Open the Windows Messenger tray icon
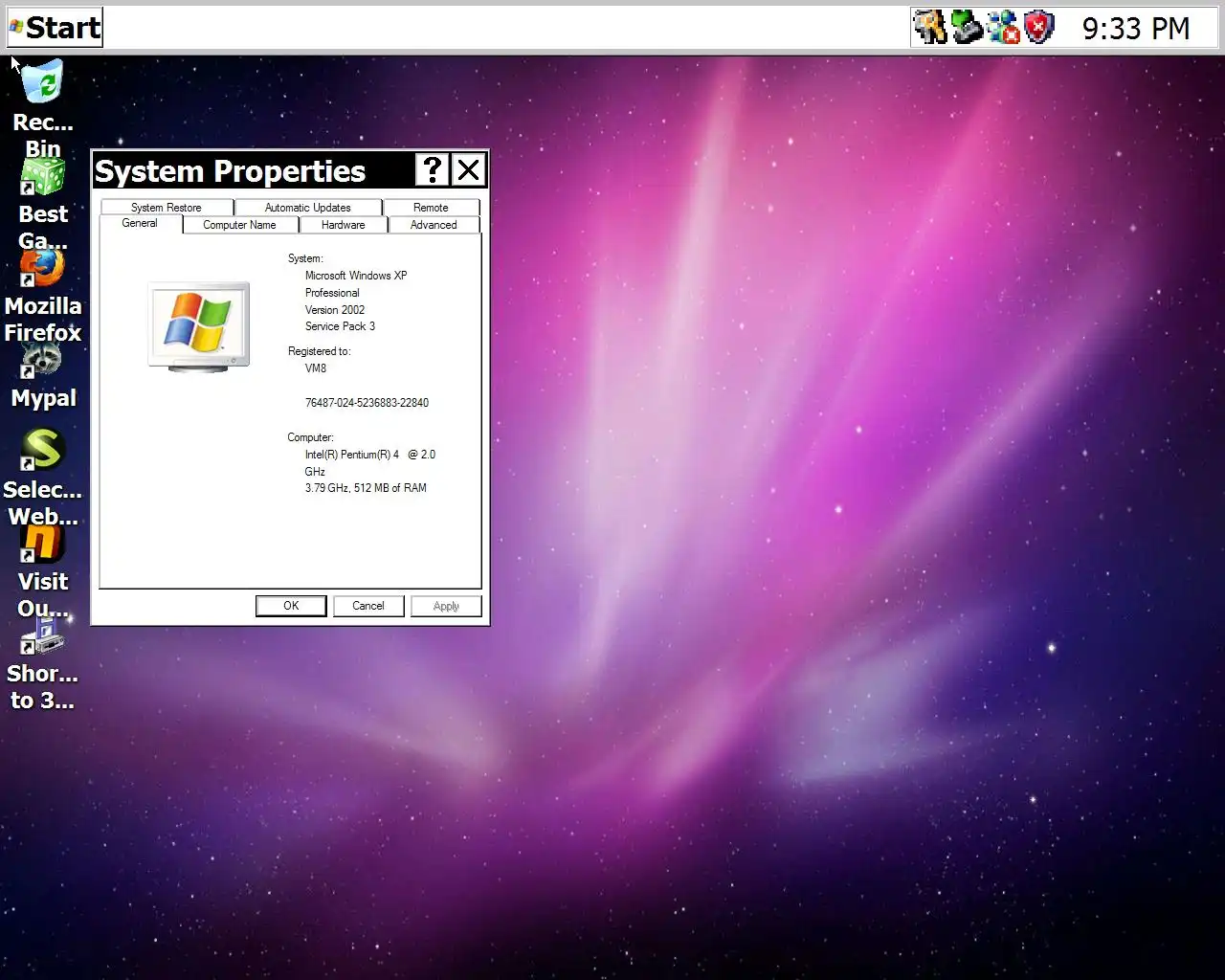Screen dimensions: 1225x980 click(x=1003, y=28)
